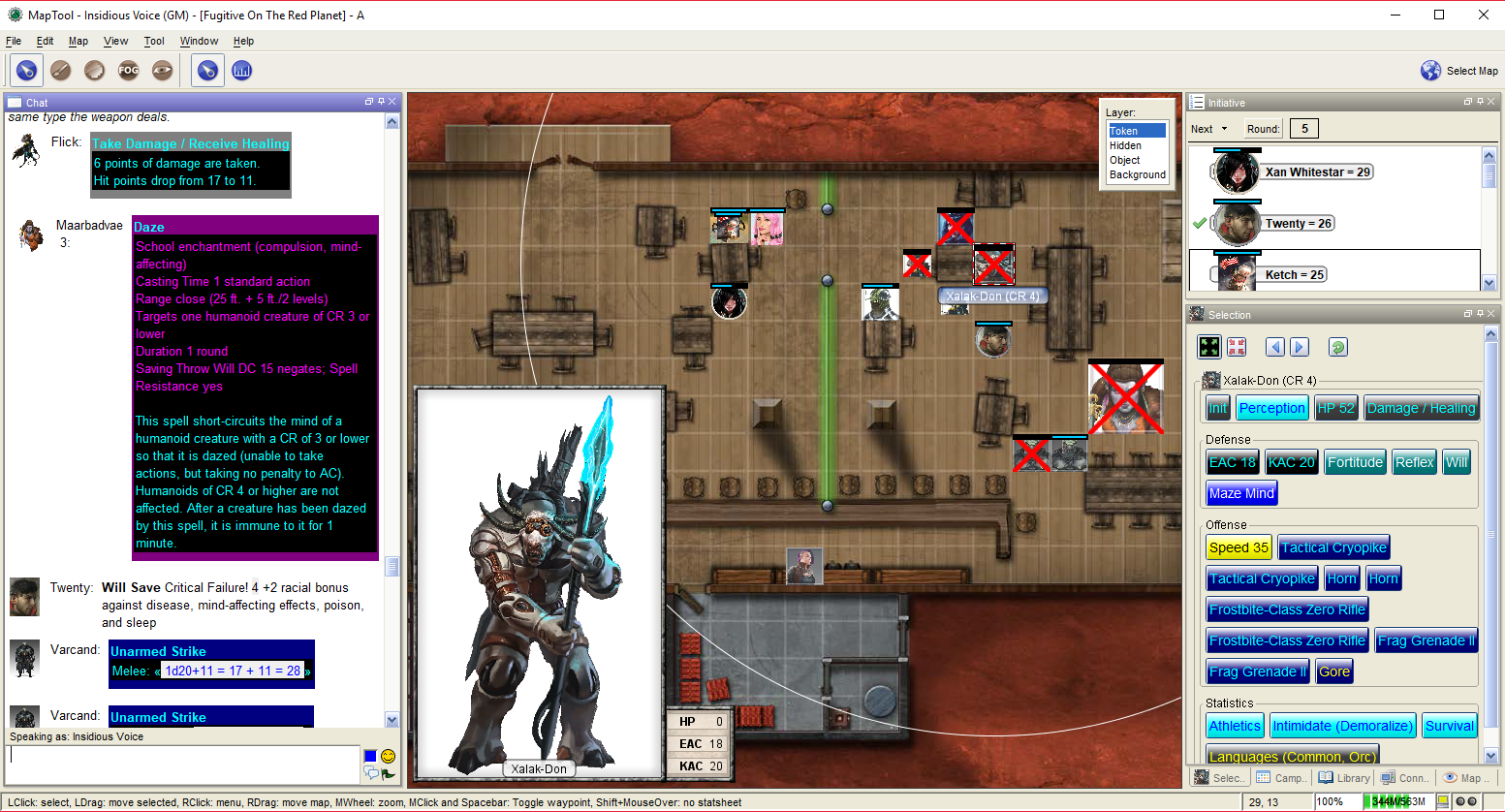This screenshot has height=812, width=1505.
Task: Switch to the Object layer
Action: [x=1137, y=160]
